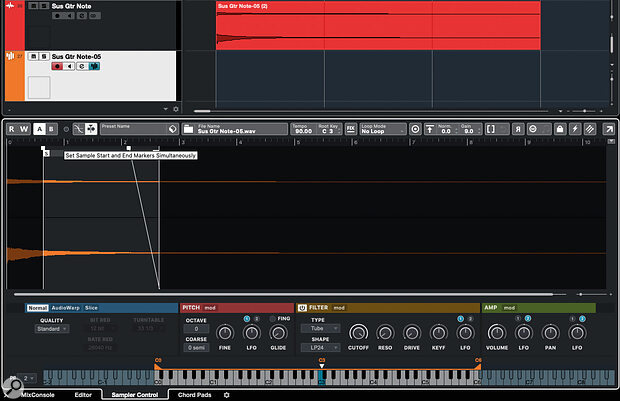
Task: Click the pitch FINE knob
Action: tap(225, 333)
